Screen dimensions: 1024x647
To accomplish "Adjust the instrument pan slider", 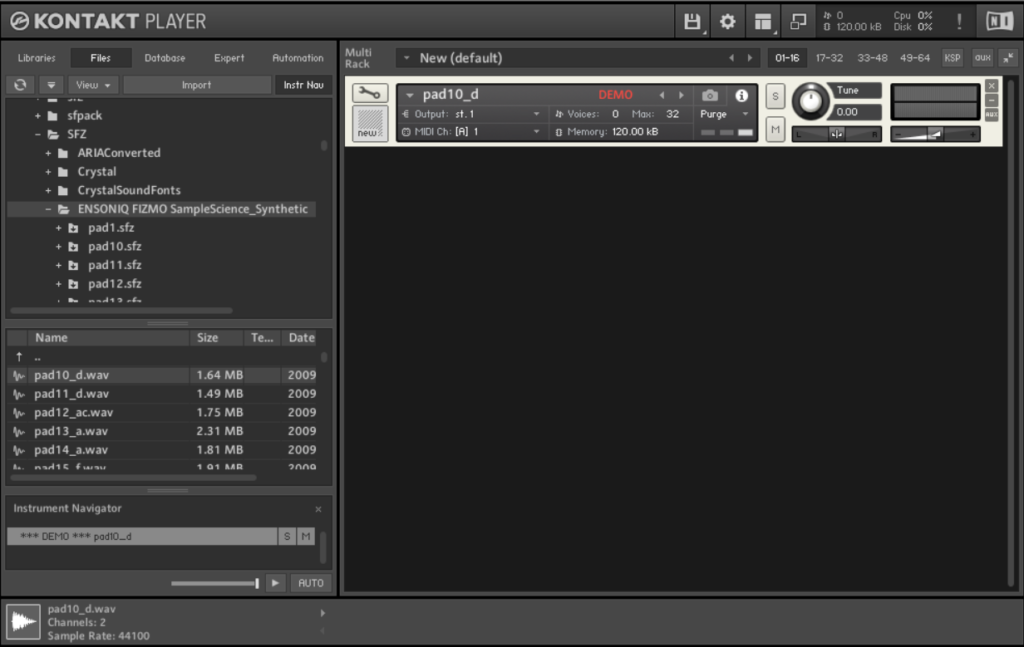I will (837, 134).
